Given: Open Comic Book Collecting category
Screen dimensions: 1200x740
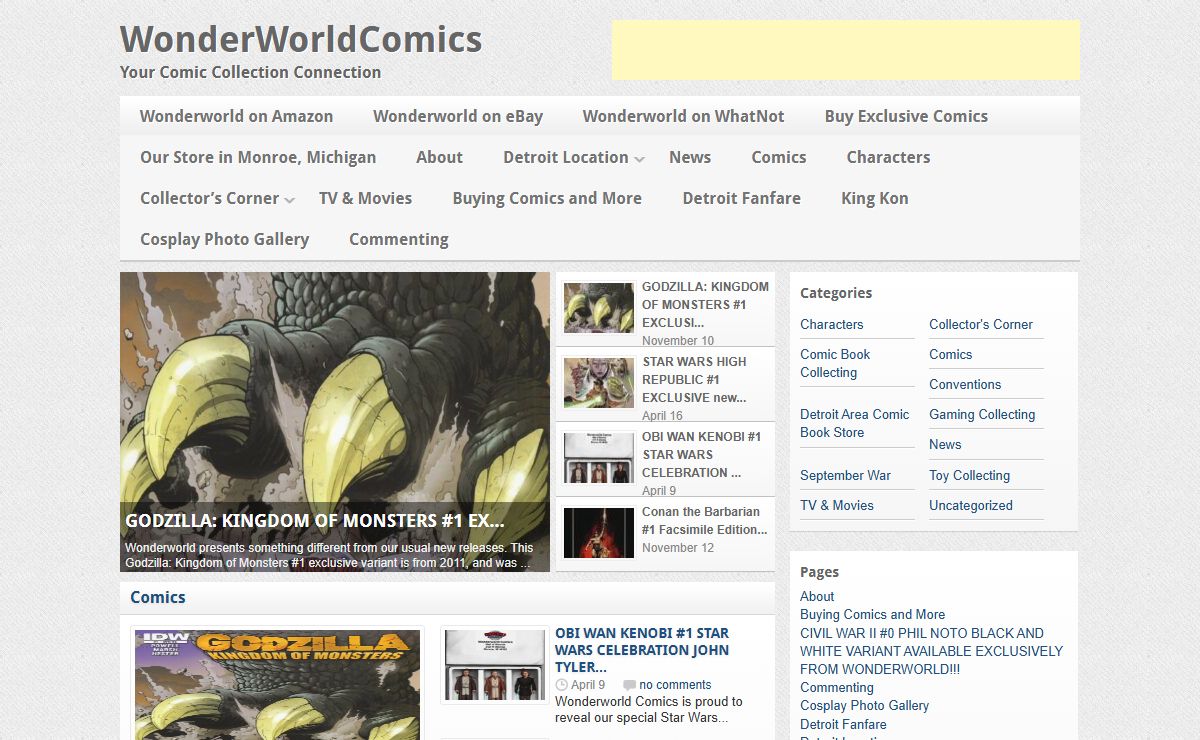Looking at the screenshot, I should pos(835,363).
